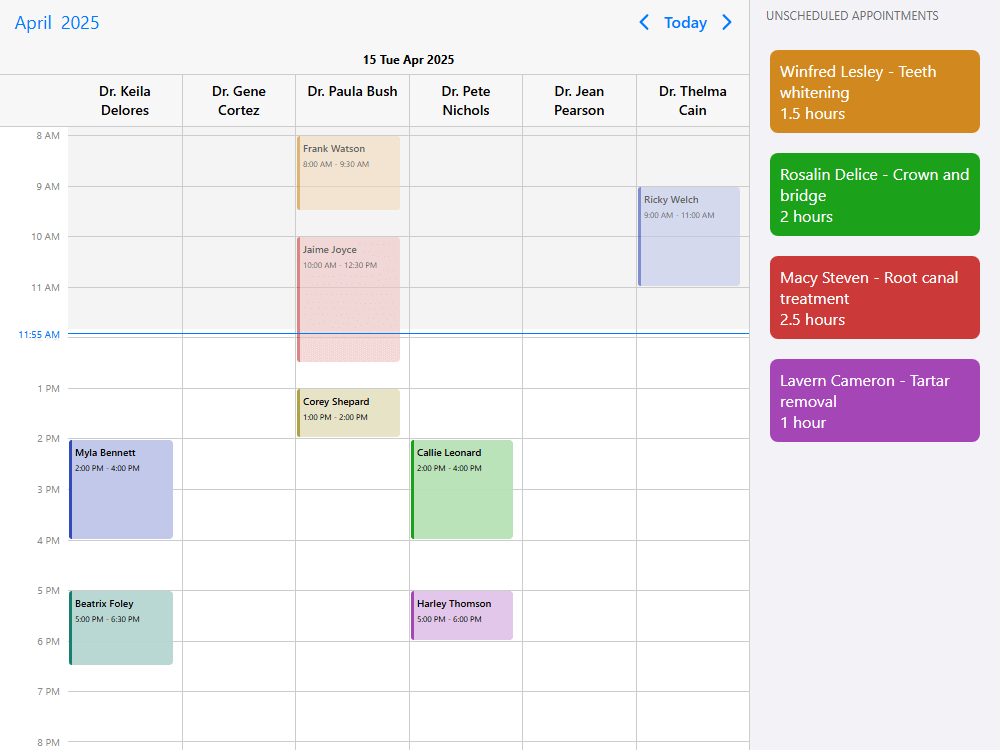The width and height of the screenshot is (1000, 750).
Task: Open Corey Shepard's 1:00 PM appointment
Action: click(348, 413)
